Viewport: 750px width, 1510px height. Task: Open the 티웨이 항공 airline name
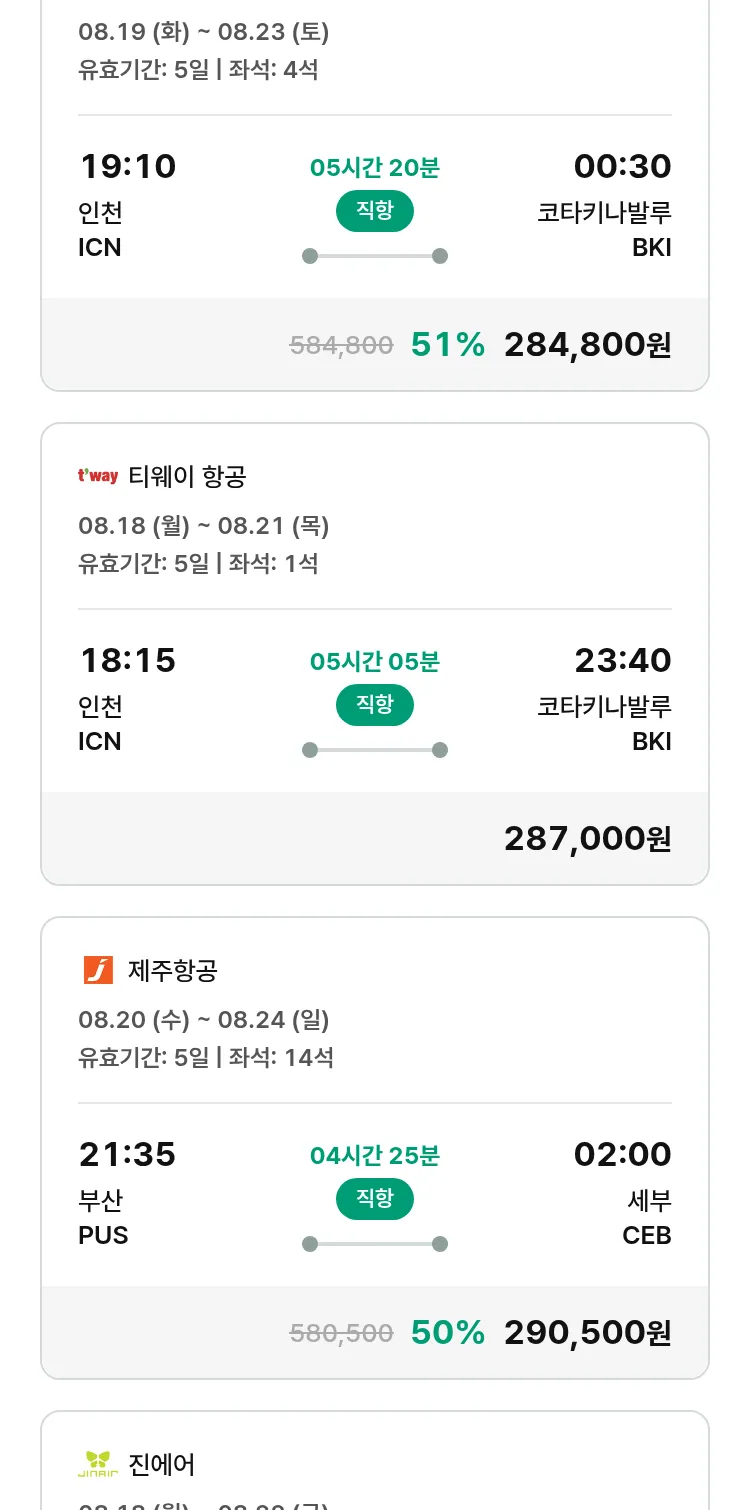(x=187, y=477)
